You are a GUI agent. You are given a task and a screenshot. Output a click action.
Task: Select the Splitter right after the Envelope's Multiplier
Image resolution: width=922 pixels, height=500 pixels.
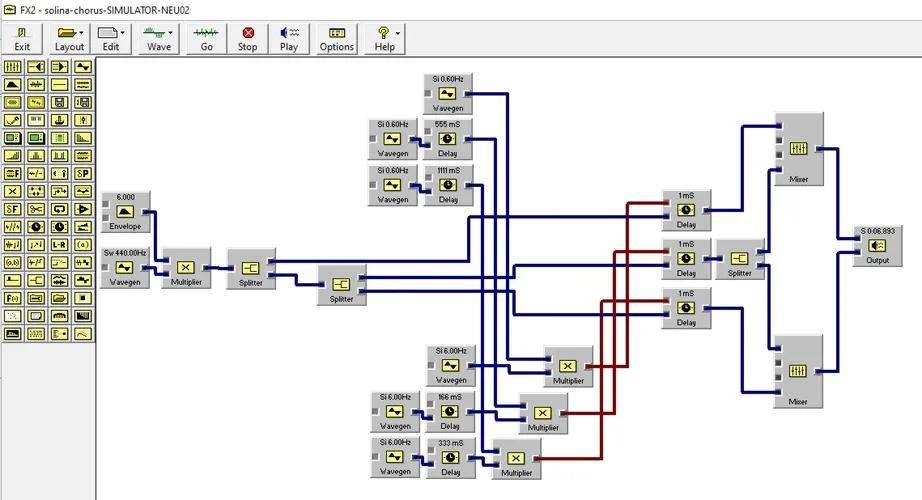tap(250, 269)
